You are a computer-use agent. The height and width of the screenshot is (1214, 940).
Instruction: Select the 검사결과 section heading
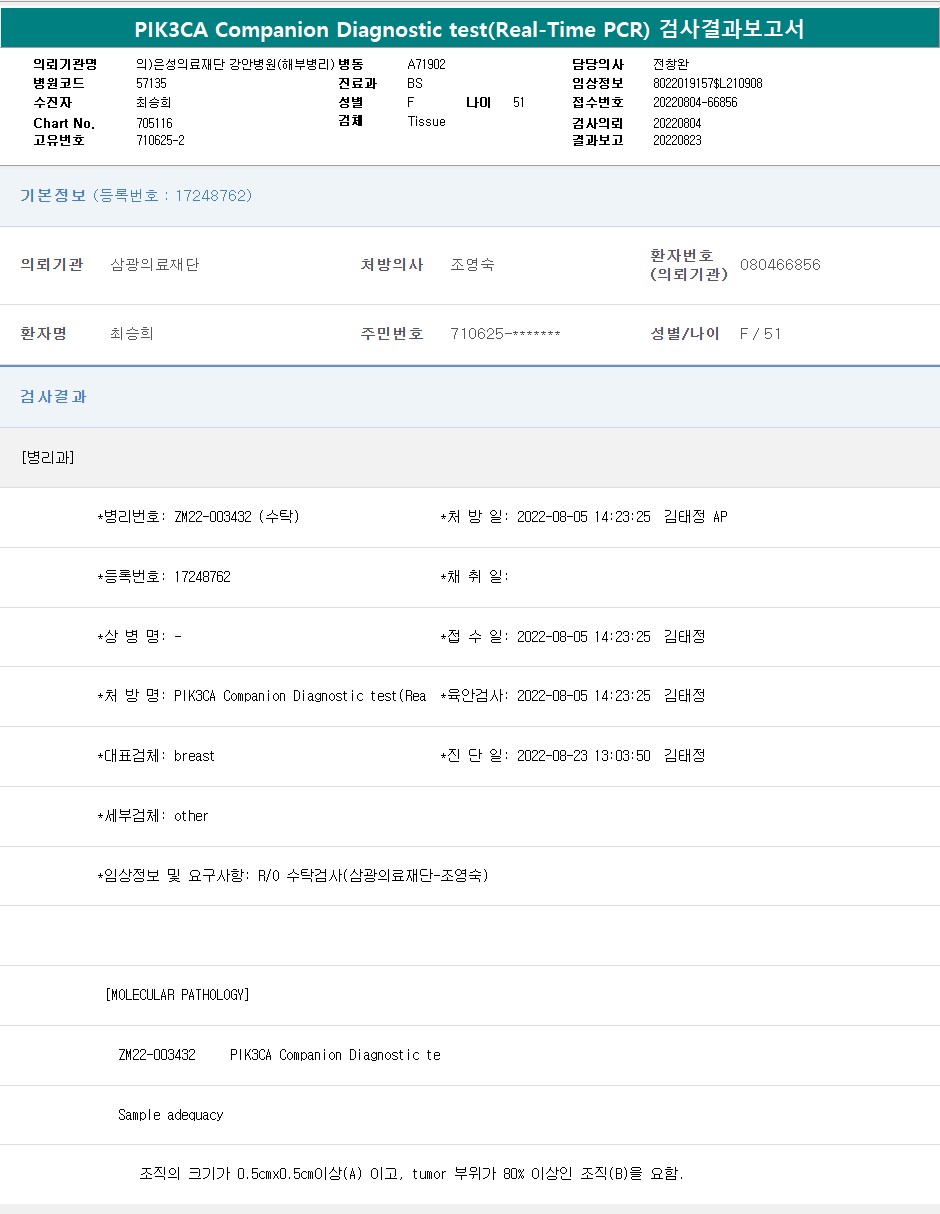click(x=53, y=397)
